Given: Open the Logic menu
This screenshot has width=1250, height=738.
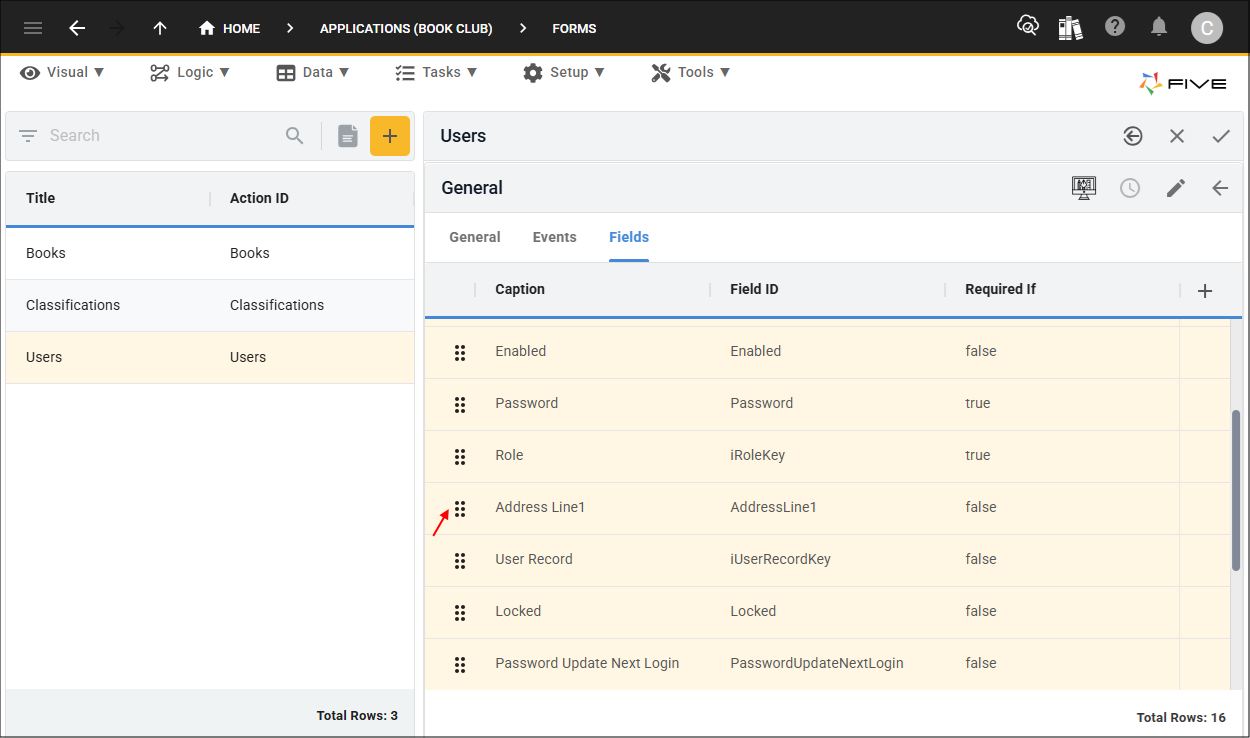Looking at the screenshot, I should tap(190, 72).
